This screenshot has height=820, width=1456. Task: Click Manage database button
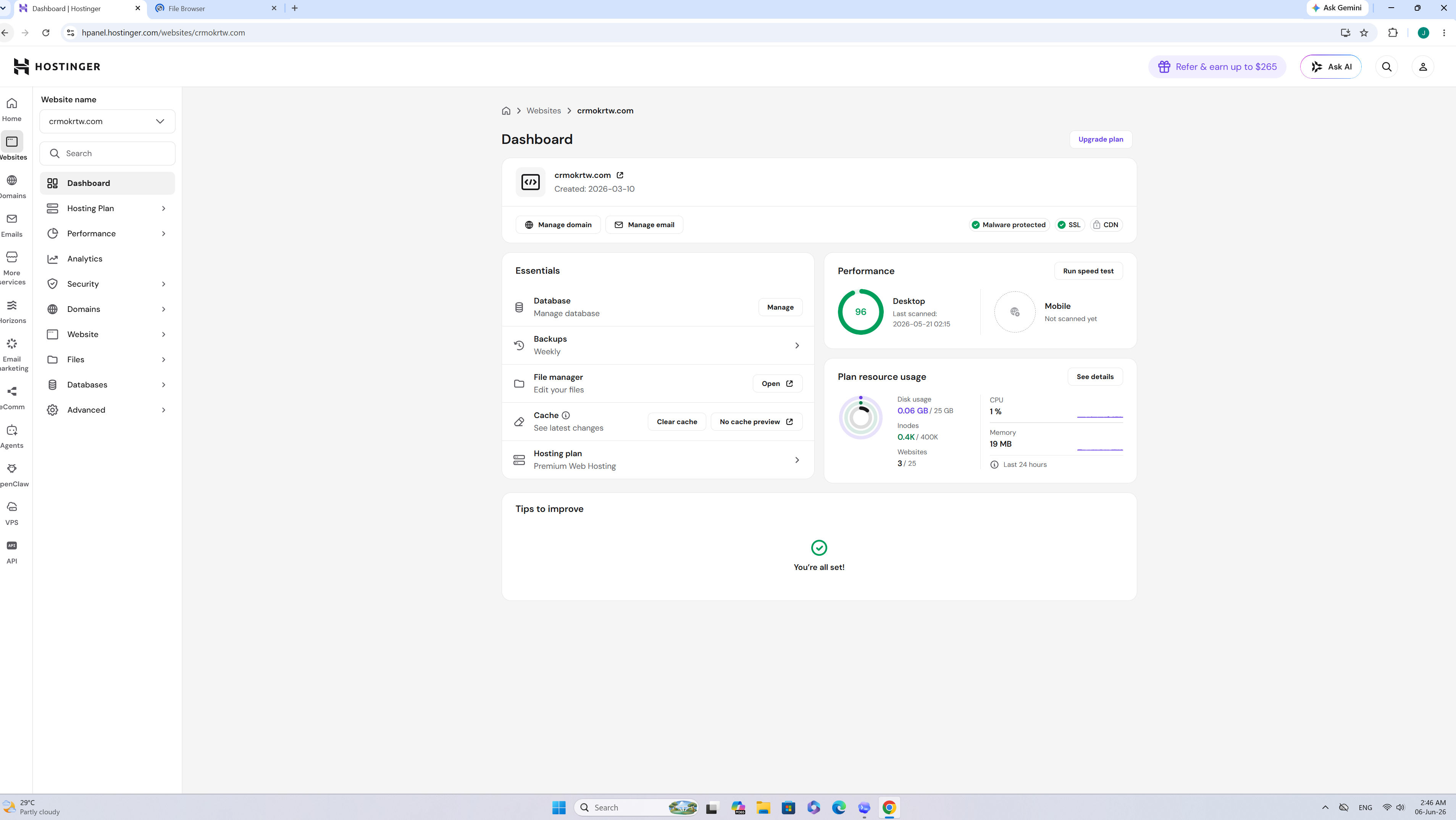(x=780, y=307)
